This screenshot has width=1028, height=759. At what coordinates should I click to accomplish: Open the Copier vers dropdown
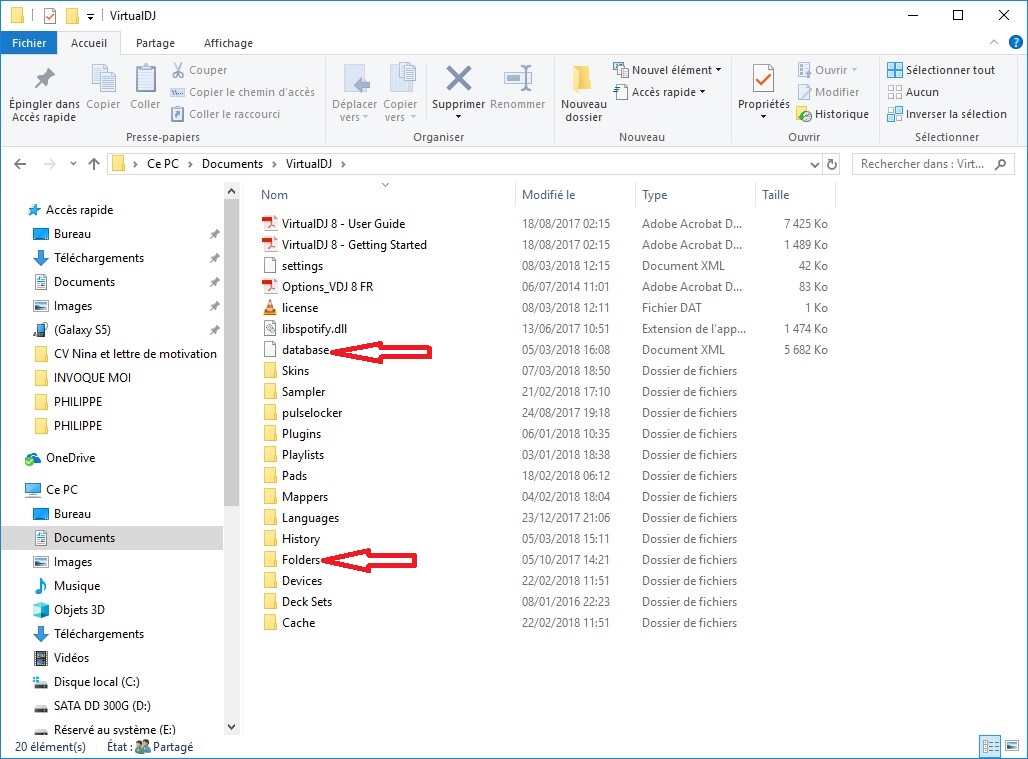pos(400,94)
